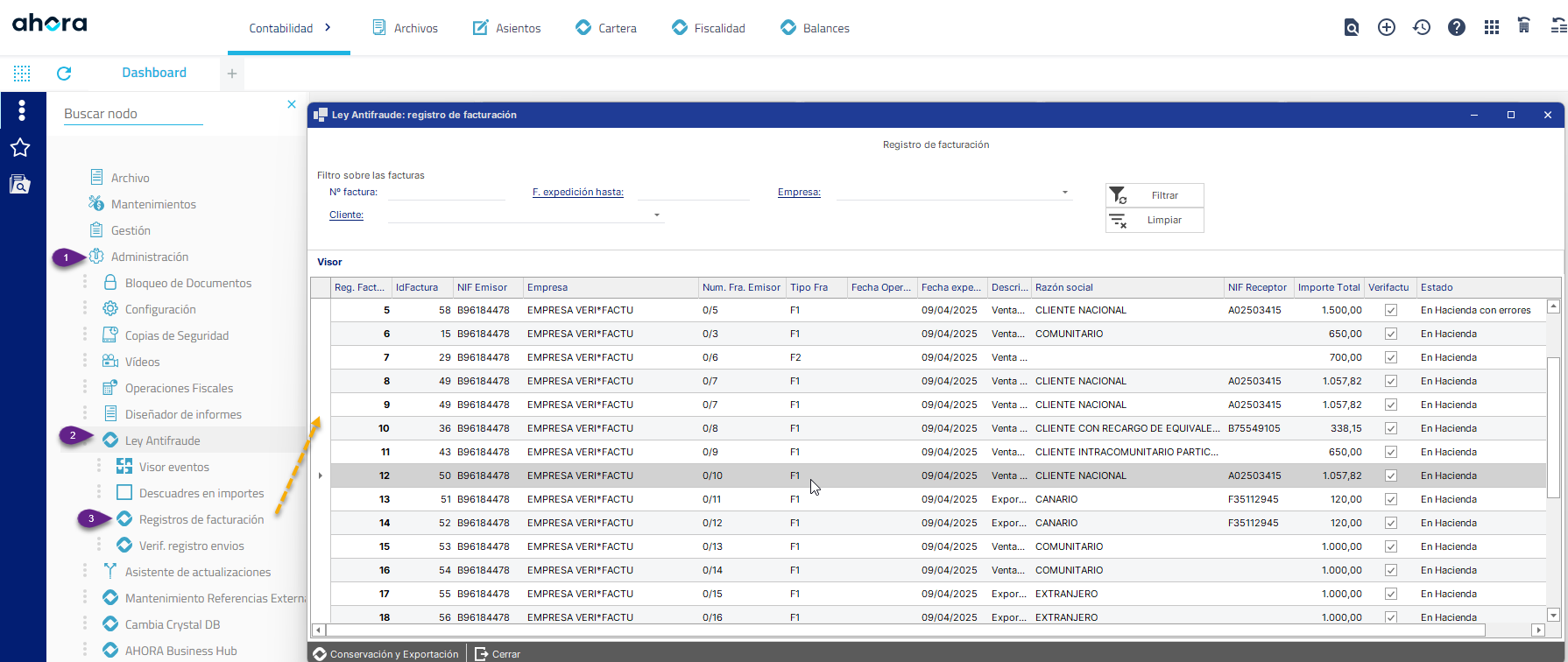Expand the Contabilidad chevron in top menu
The height and width of the screenshot is (662, 1568).
[328, 28]
